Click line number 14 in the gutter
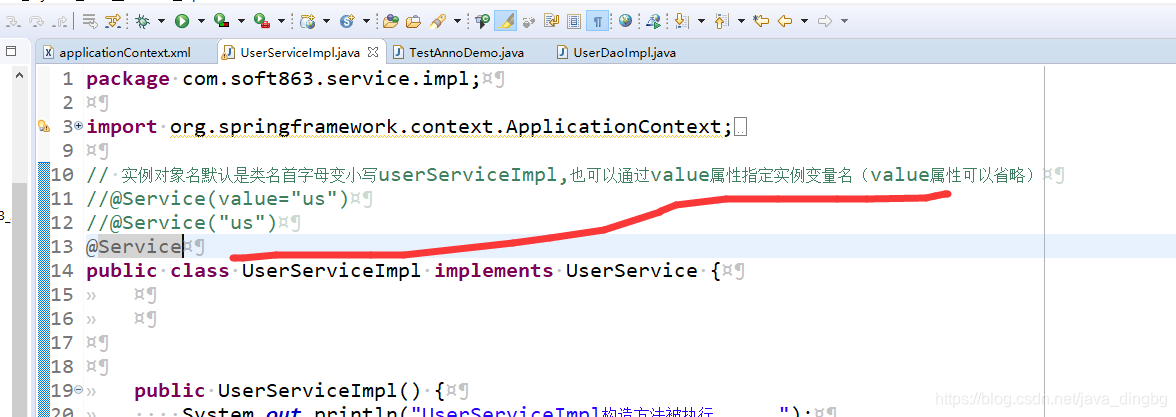The height and width of the screenshot is (417, 1176). (62, 271)
